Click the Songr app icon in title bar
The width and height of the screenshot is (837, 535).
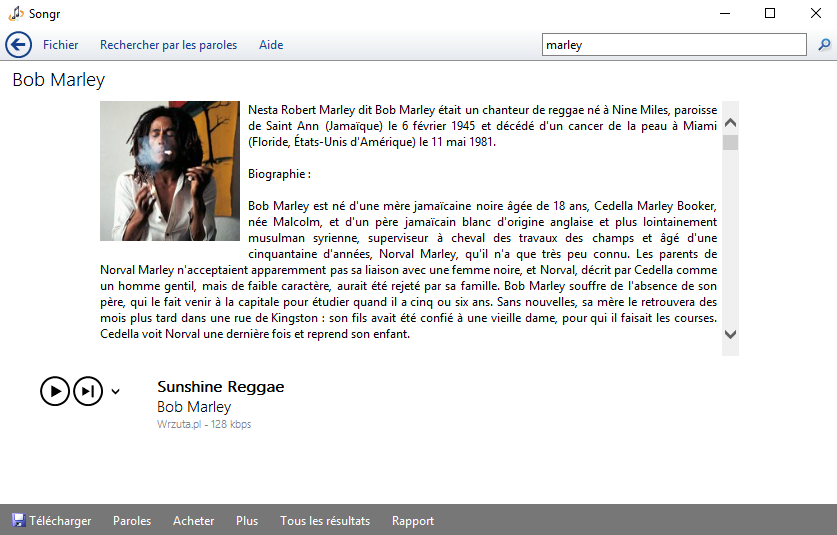click(16, 13)
